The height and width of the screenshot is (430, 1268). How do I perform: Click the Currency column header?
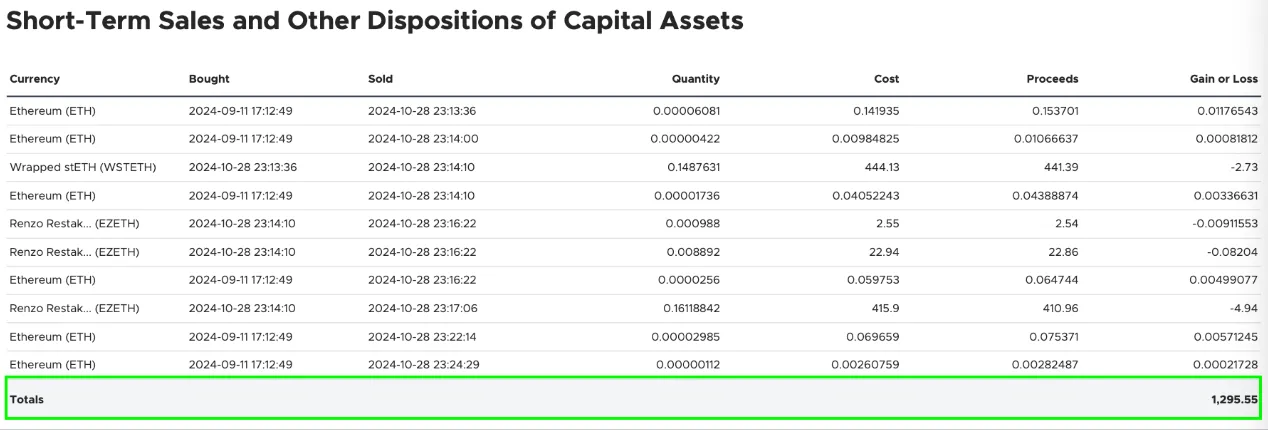point(34,79)
